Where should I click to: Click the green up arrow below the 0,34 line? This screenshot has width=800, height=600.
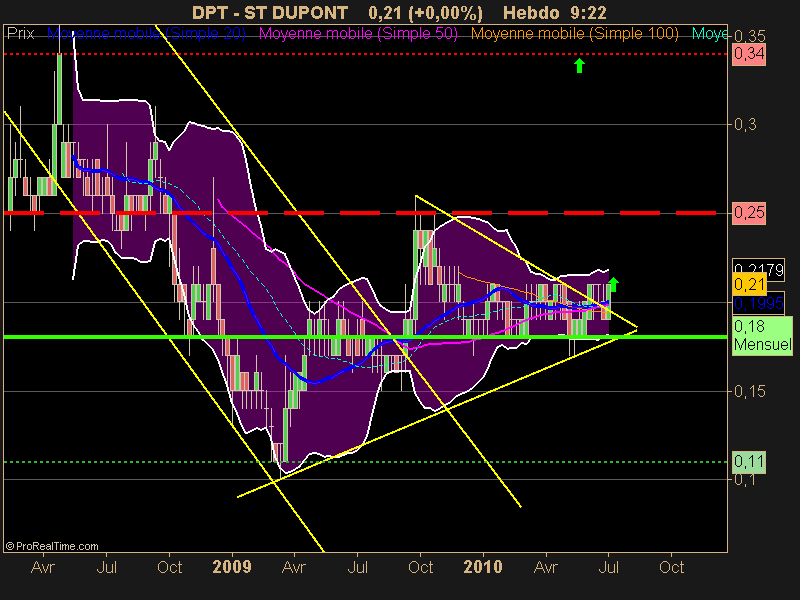click(x=579, y=66)
